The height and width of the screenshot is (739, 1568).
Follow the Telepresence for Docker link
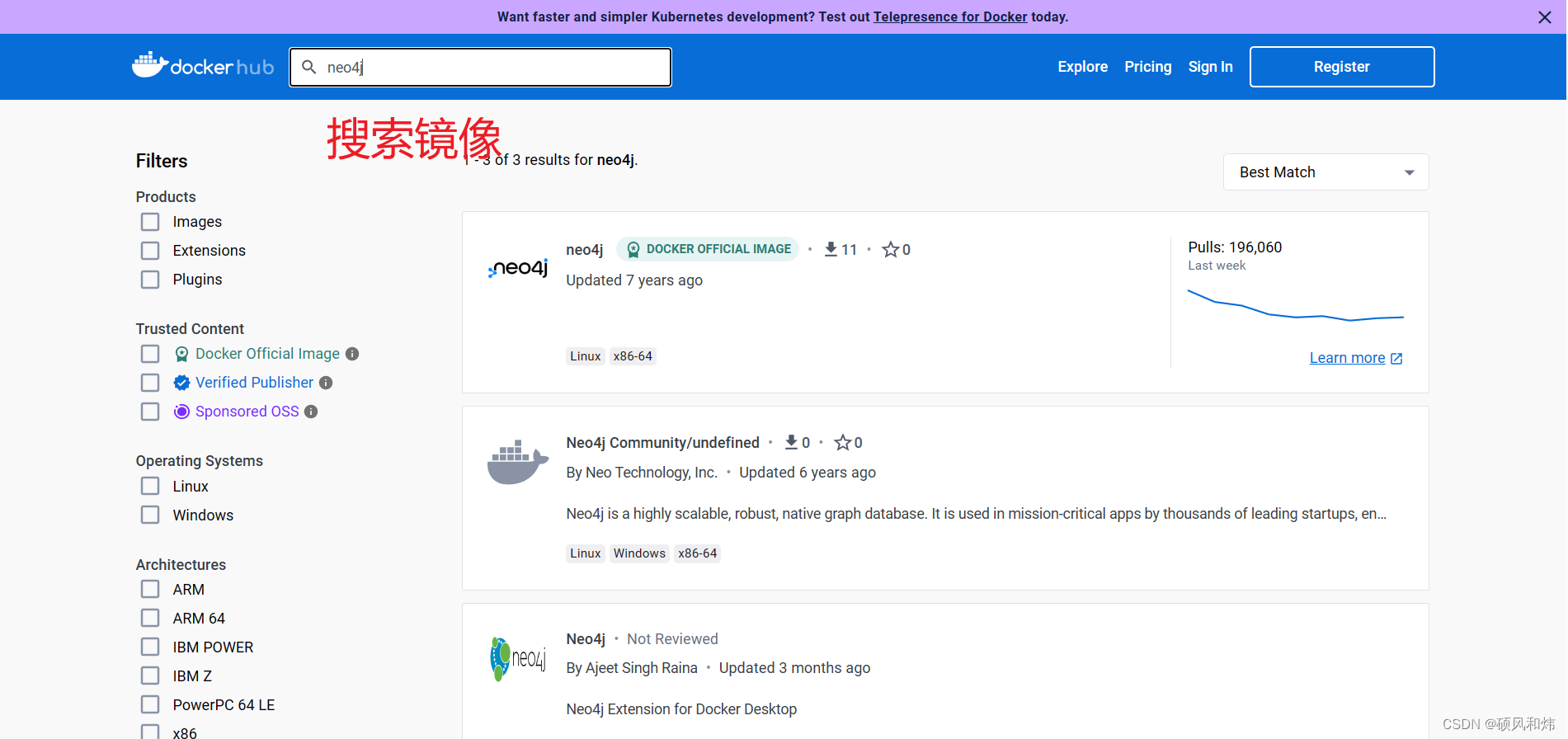(x=950, y=16)
